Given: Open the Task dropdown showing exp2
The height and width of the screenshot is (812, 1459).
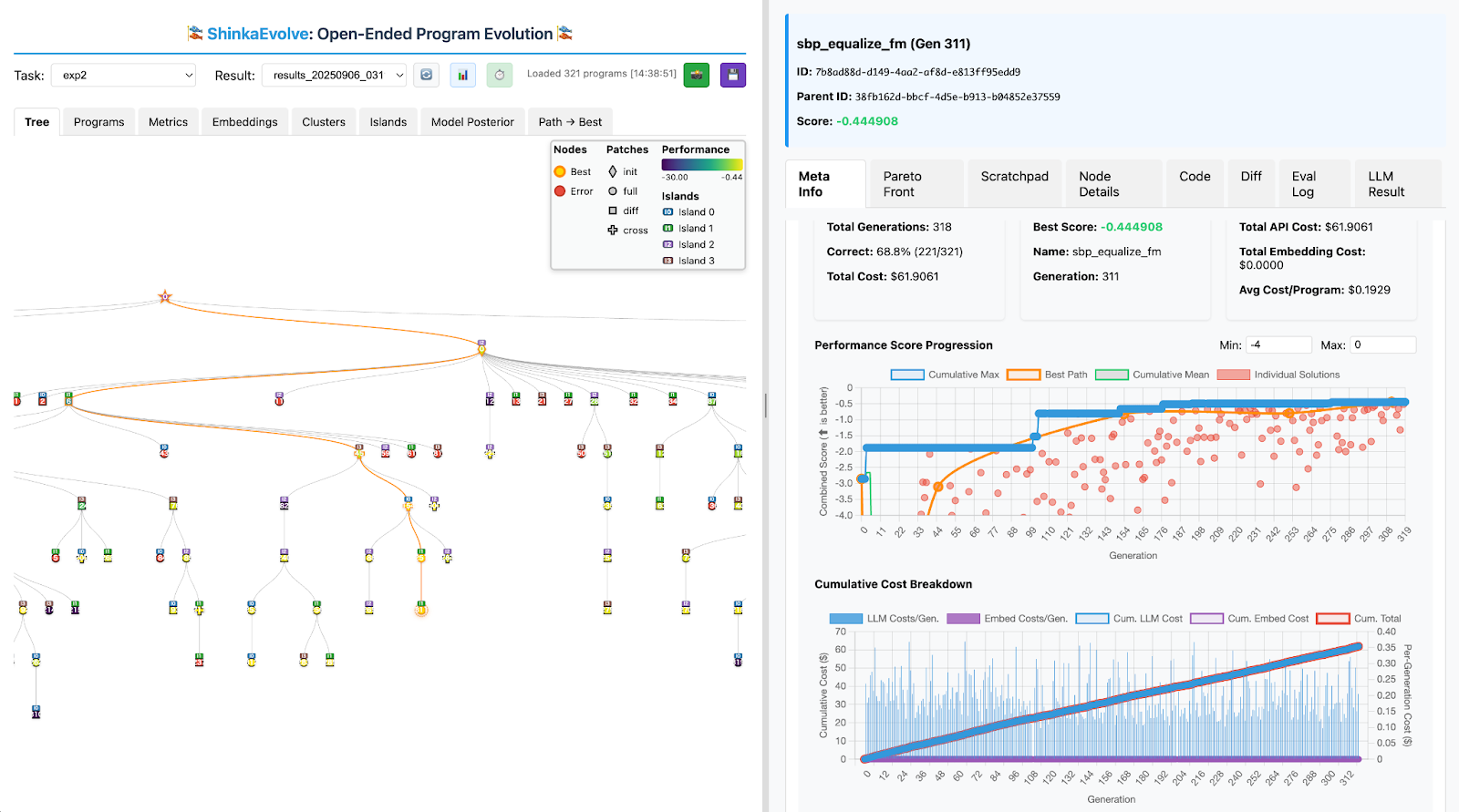Looking at the screenshot, I should click(x=124, y=76).
